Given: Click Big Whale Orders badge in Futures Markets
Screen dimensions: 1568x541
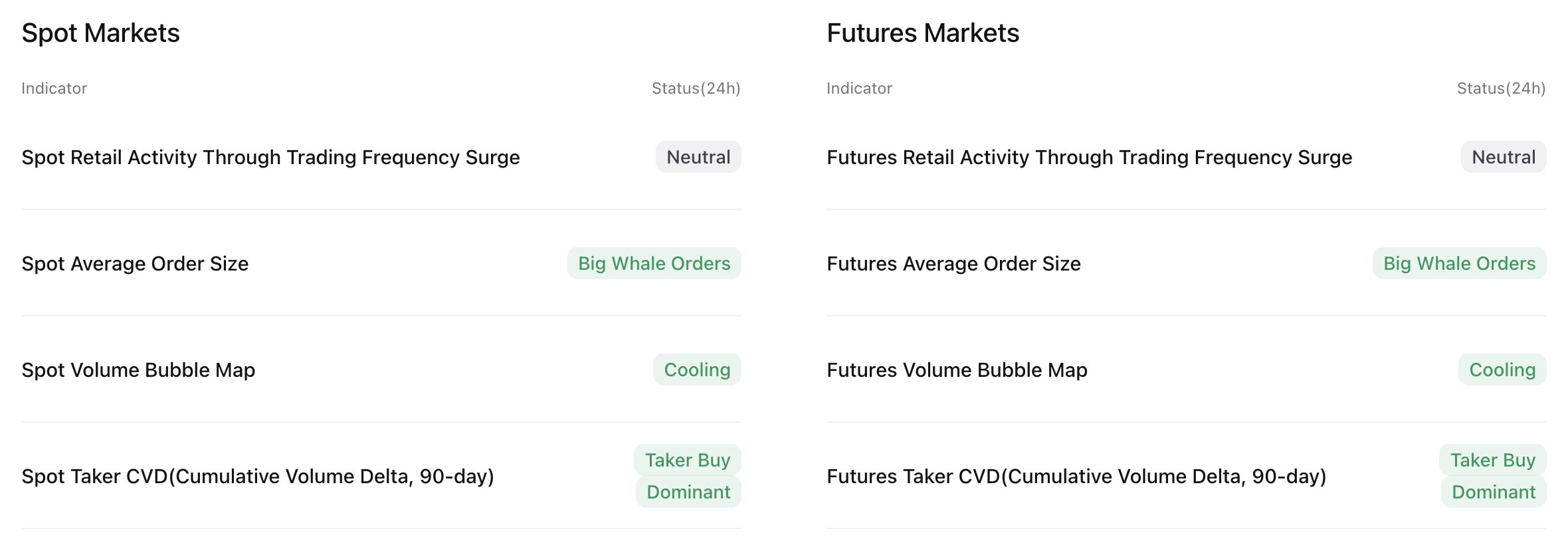Looking at the screenshot, I should pyautogui.click(x=1459, y=264).
